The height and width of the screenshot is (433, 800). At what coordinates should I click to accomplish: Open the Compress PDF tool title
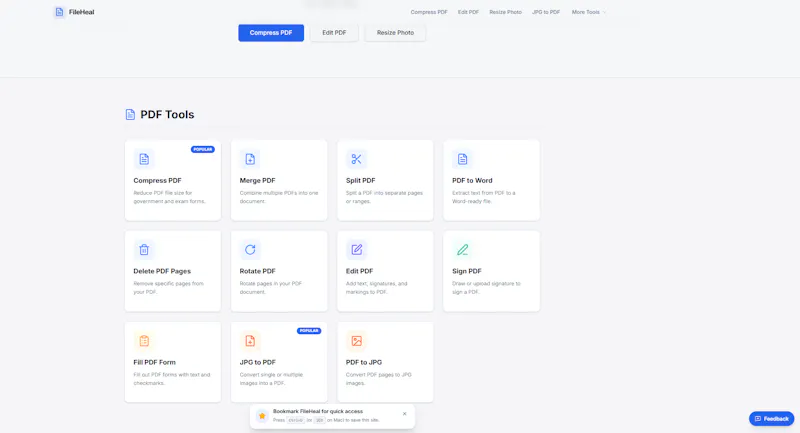[x=157, y=181]
